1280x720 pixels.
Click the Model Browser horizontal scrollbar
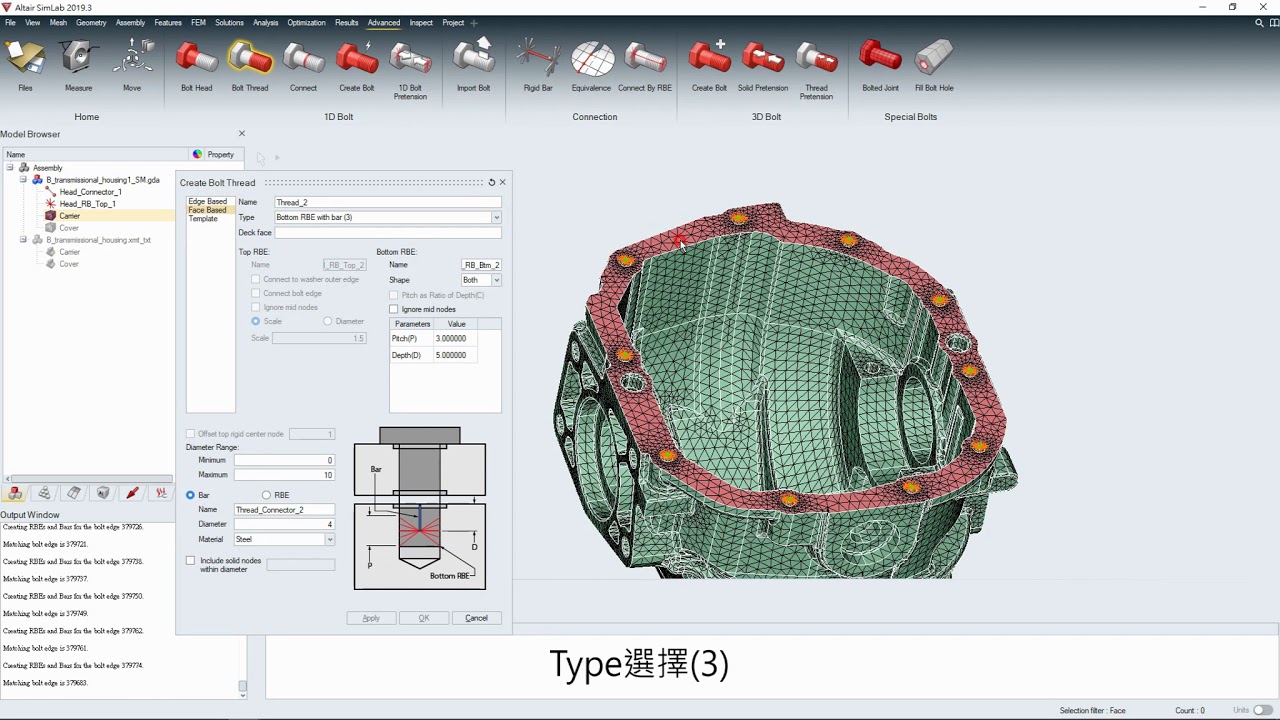pos(90,479)
